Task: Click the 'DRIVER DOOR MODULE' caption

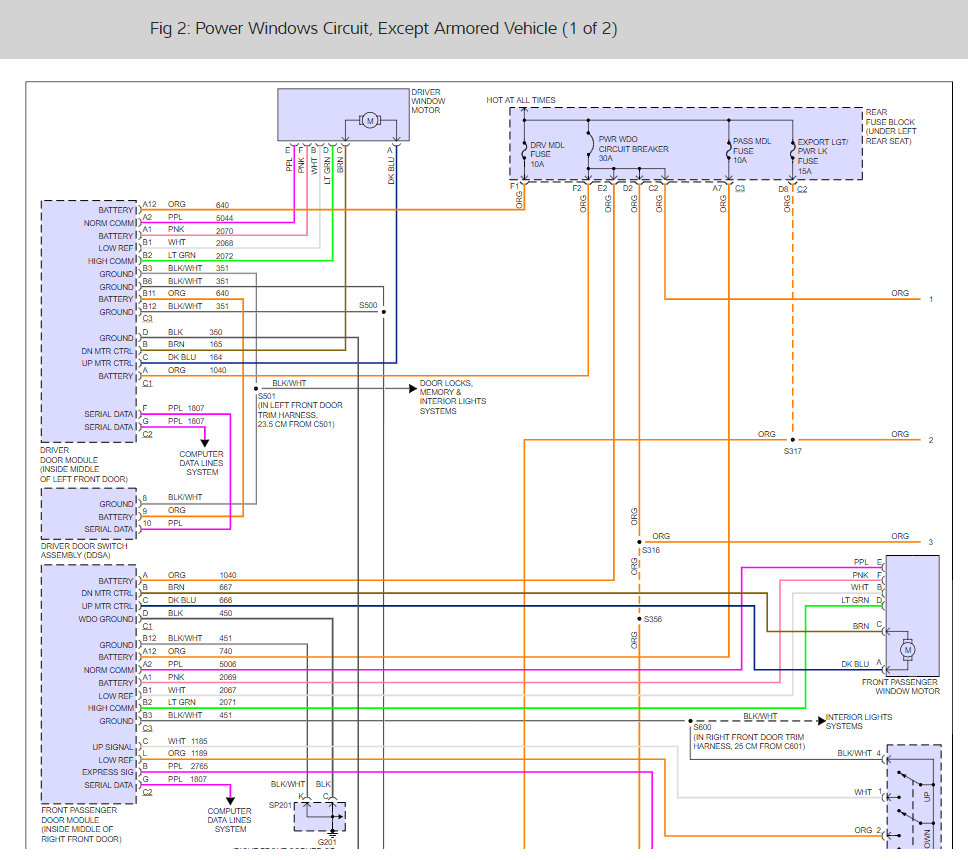Action: (x=84, y=465)
